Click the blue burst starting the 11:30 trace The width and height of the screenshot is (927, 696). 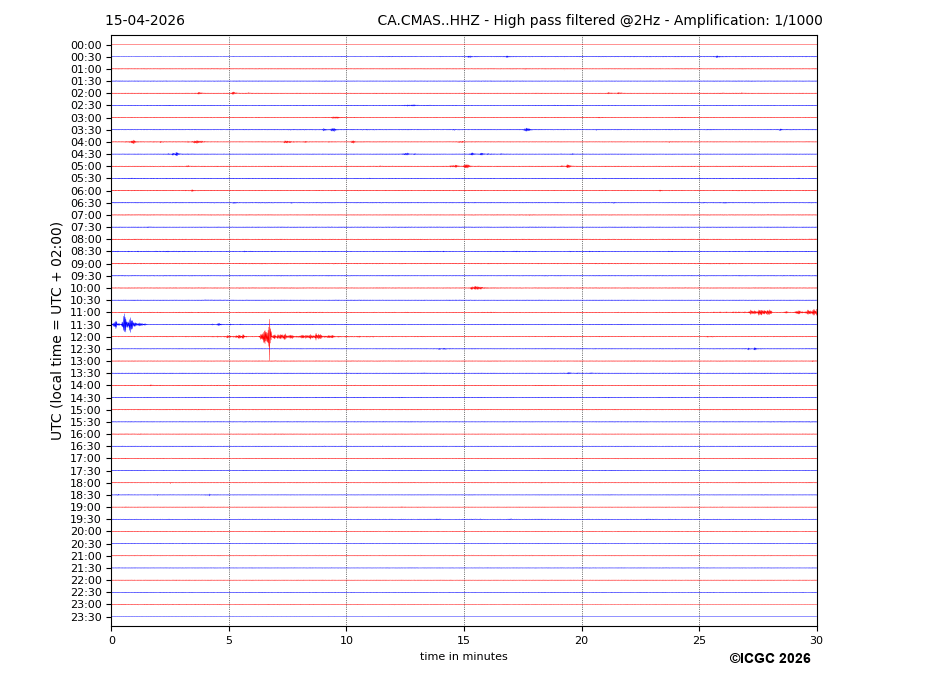point(126,324)
